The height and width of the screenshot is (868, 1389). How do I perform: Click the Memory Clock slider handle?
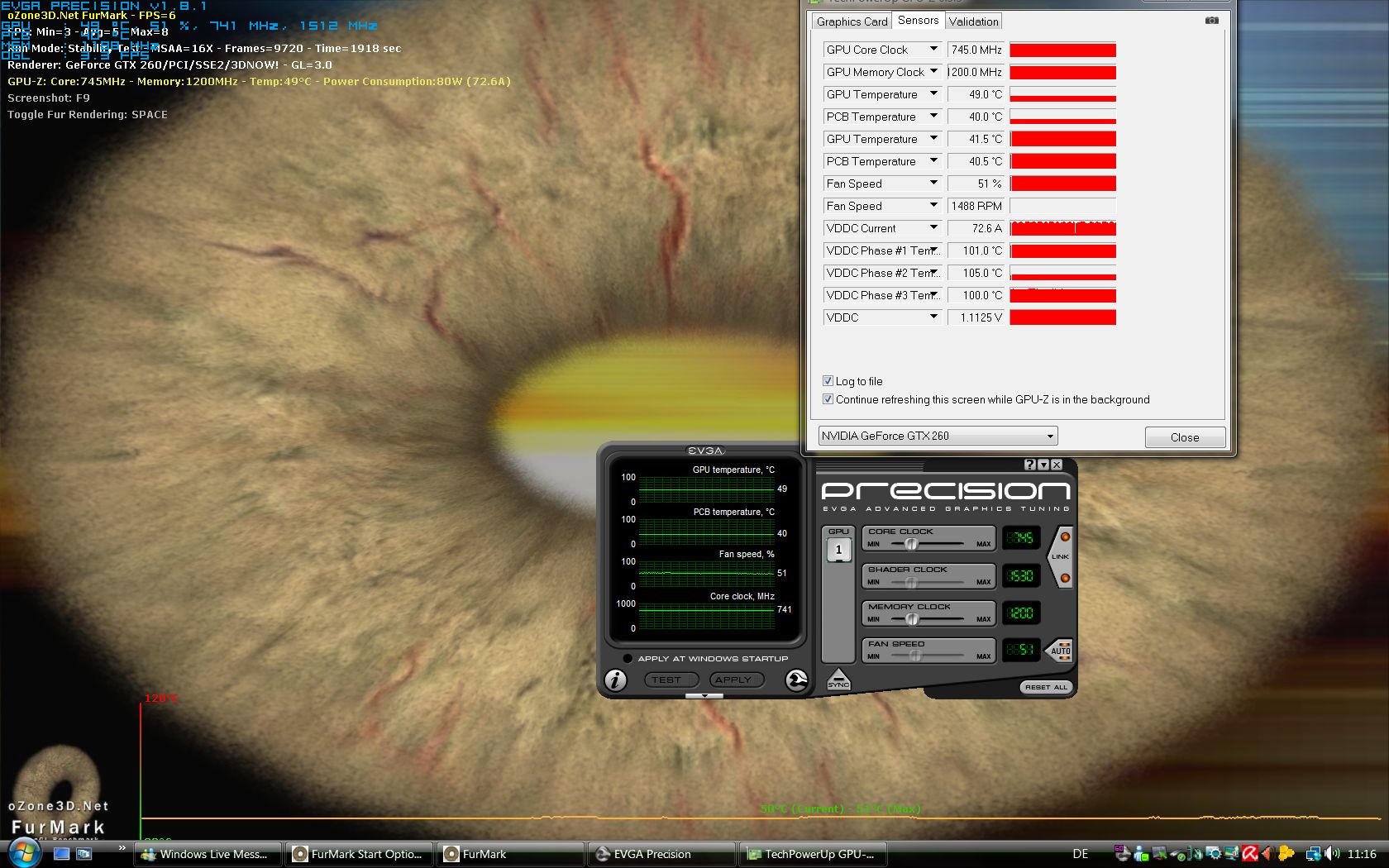click(911, 619)
